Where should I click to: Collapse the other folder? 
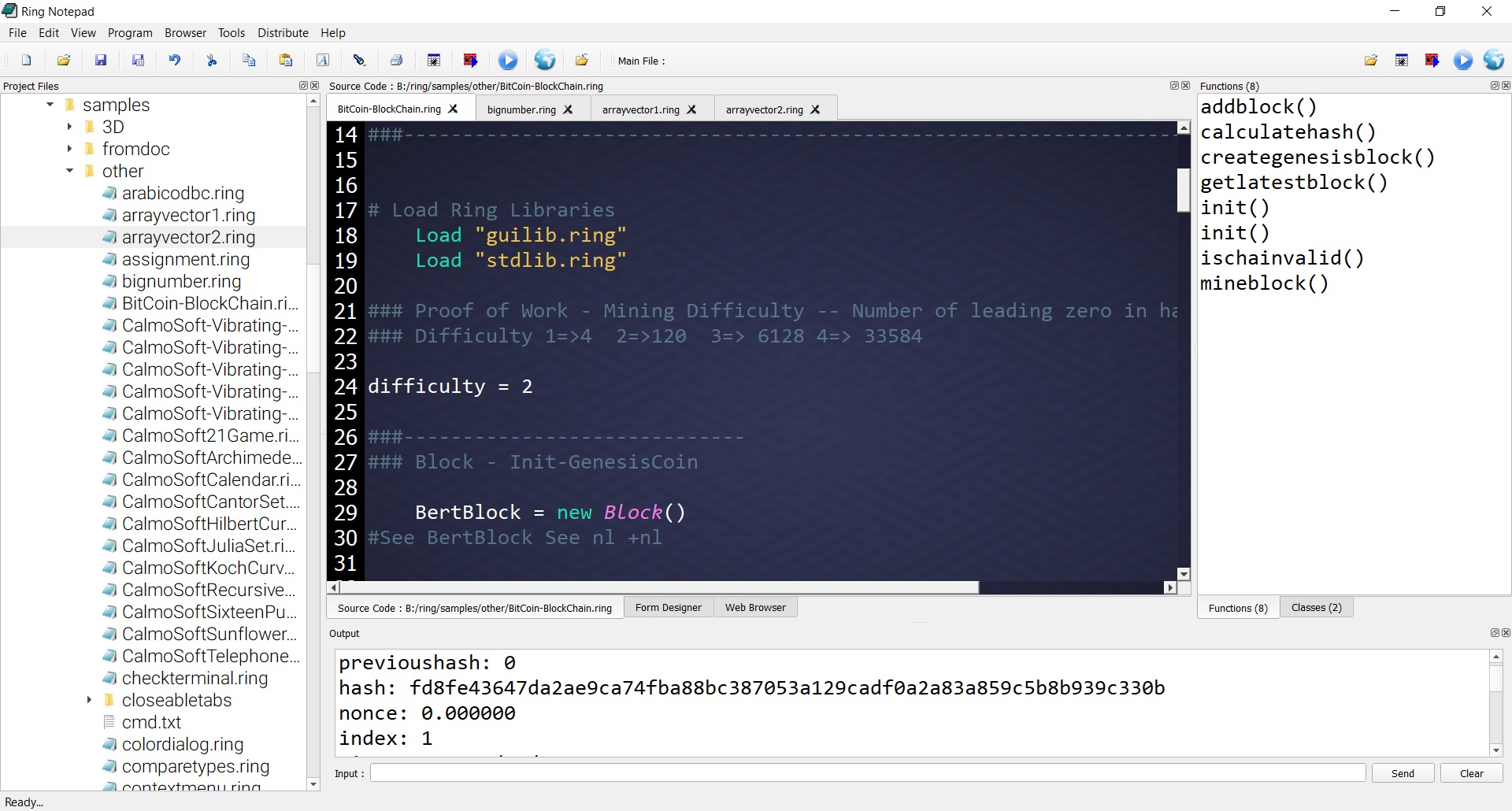[69, 171]
